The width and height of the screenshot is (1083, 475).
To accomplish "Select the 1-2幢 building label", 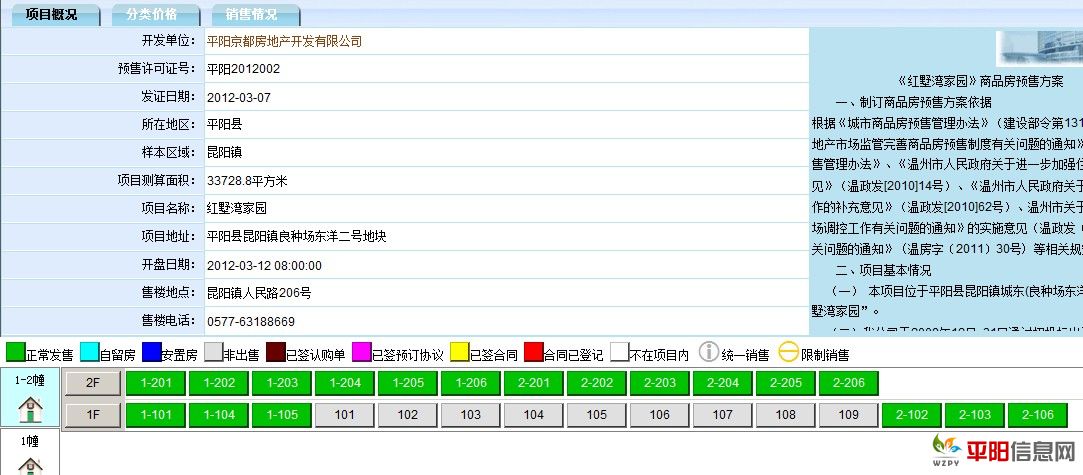I will pos(29,380).
